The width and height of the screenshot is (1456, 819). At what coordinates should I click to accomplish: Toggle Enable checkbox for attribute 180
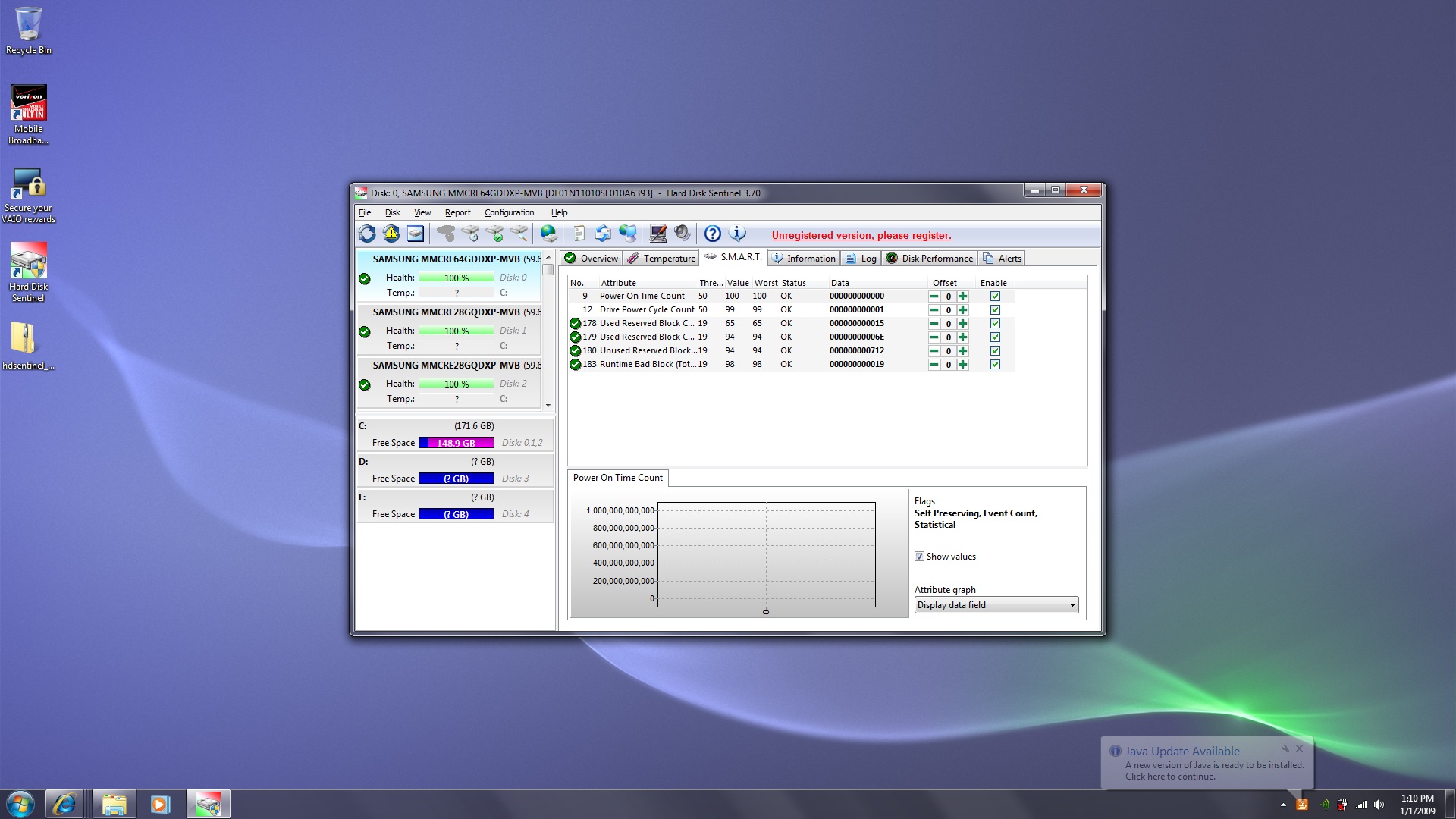point(995,351)
